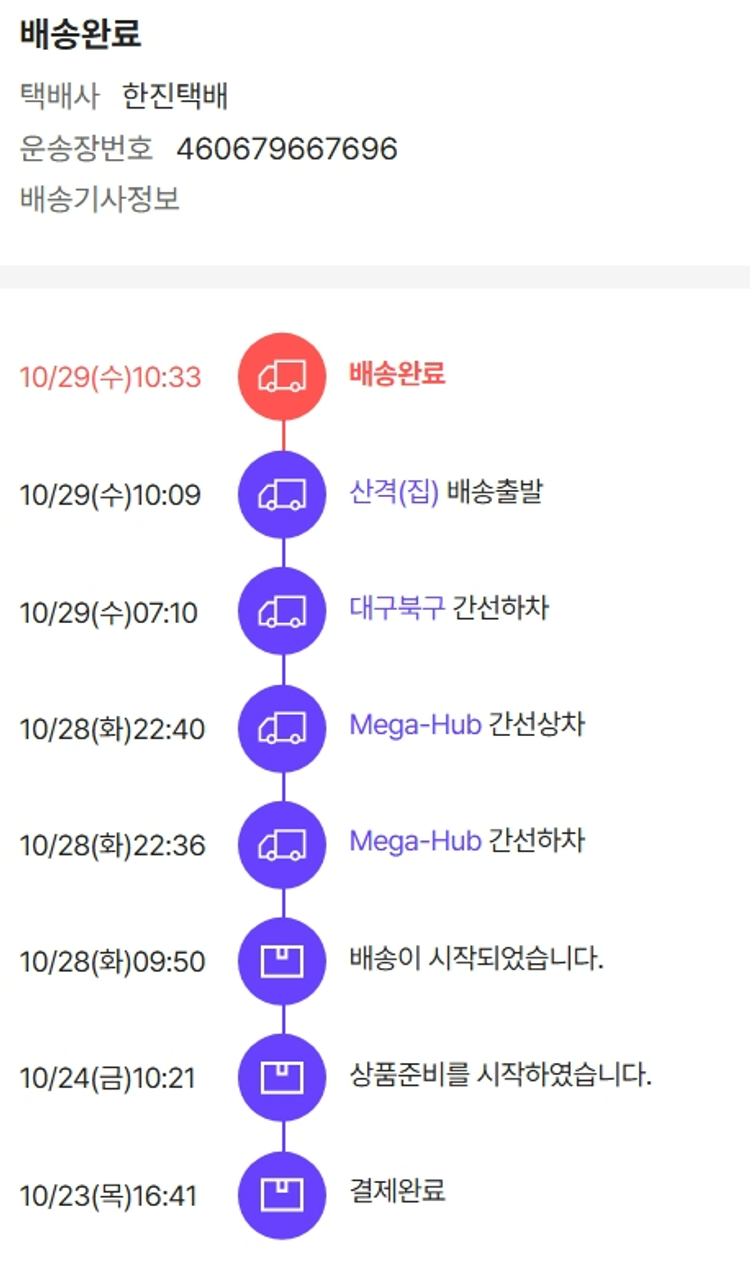Click the box icon beside 상품준비를 시작하였습니다

coord(282,1078)
